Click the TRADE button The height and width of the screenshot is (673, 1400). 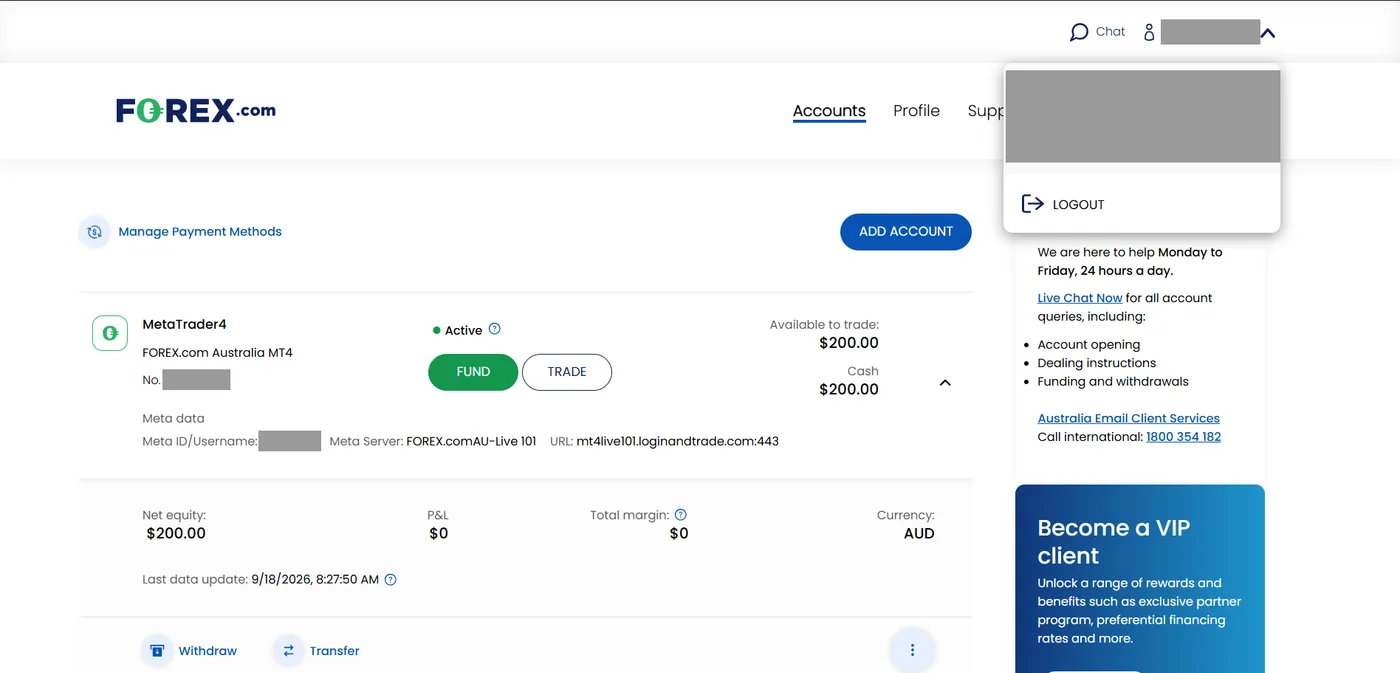(567, 372)
